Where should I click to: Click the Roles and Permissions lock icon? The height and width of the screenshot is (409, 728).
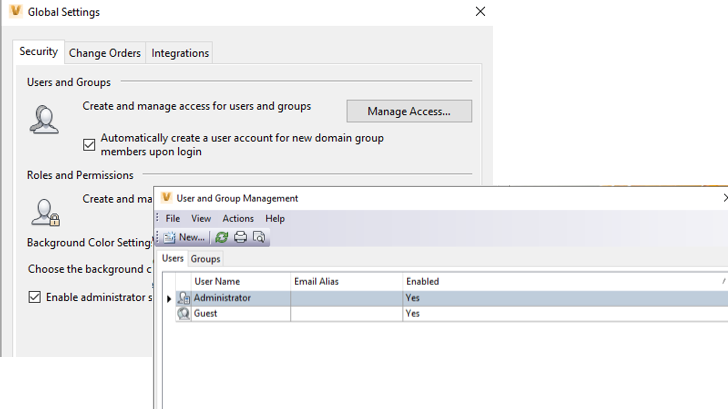coord(46,213)
